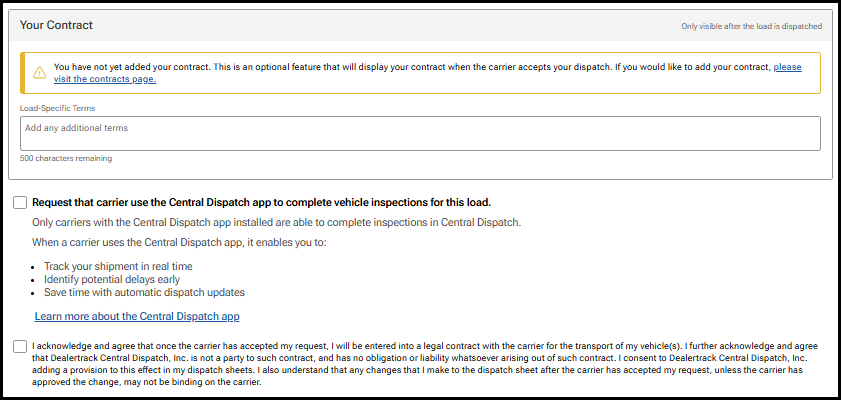
Task: Click the 'Only carriers with the Central Dispatch app installed' text
Action: 276,222
